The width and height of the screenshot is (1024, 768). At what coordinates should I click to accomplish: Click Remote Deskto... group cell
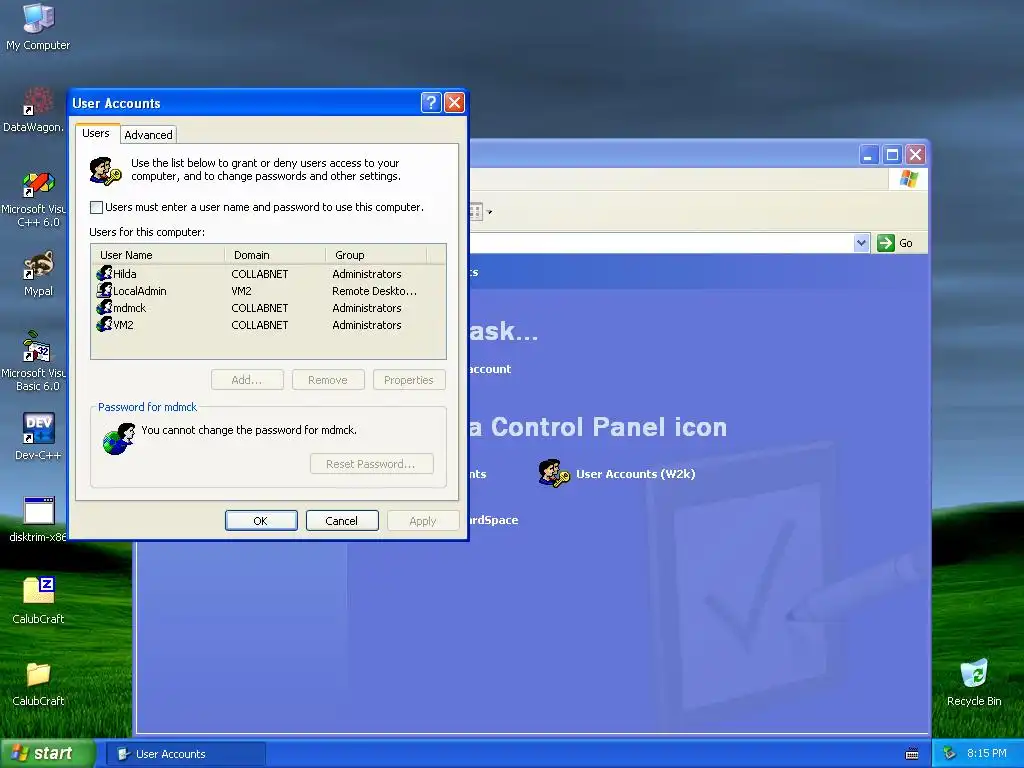click(x=374, y=291)
